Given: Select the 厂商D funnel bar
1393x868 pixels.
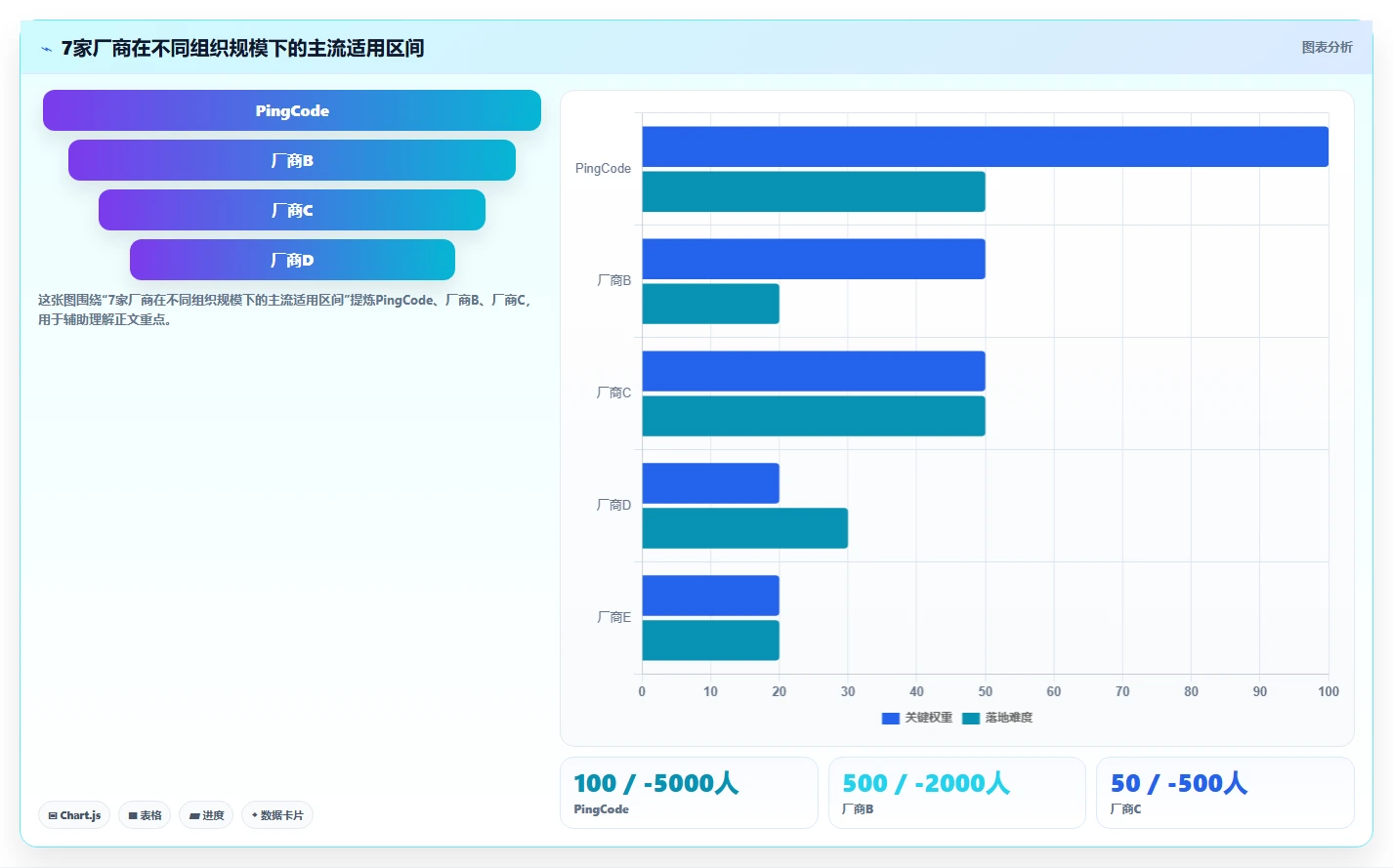Looking at the screenshot, I should coord(292,260).
